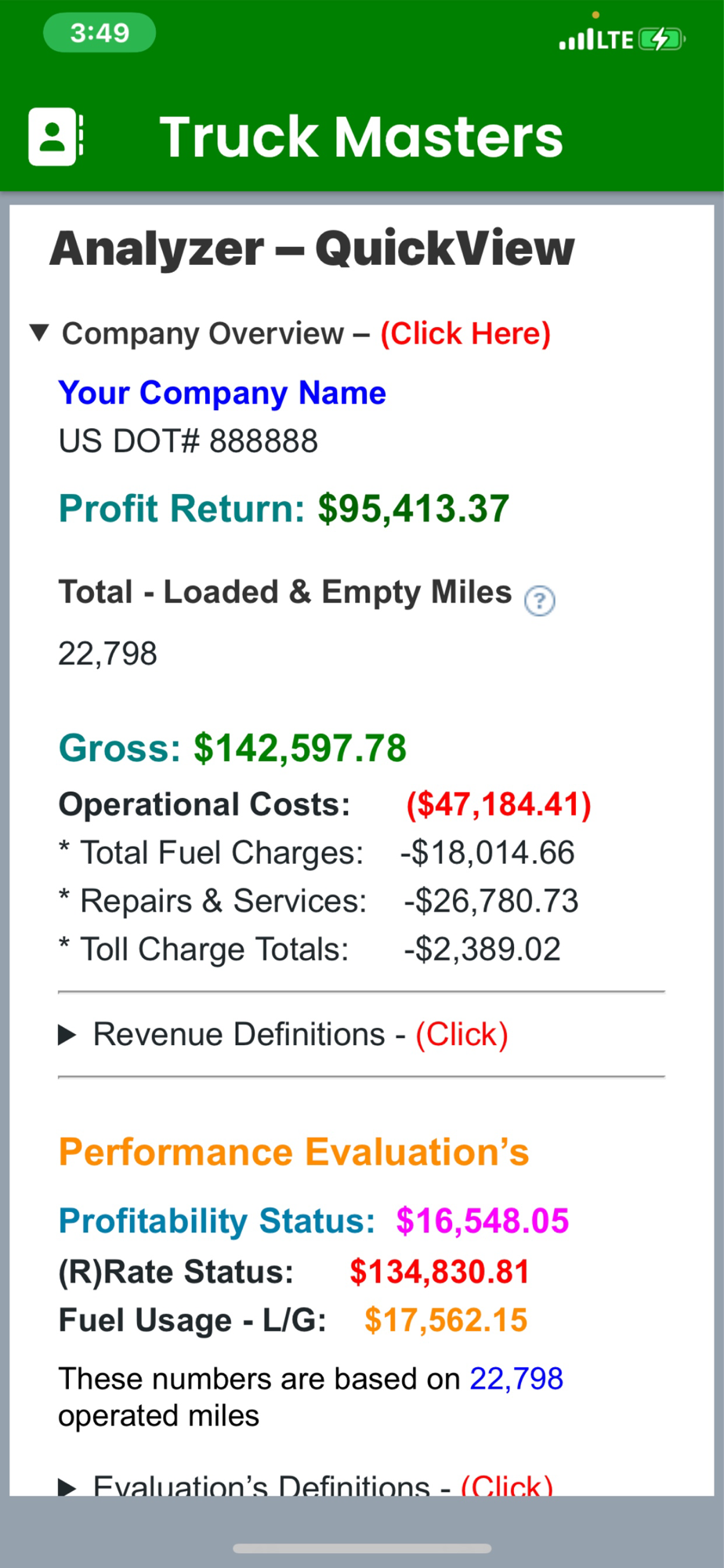The height and width of the screenshot is (1568, 724).
Task: Tap the blue 22,798 operated miles link
Action: (x=516, y=1378)
